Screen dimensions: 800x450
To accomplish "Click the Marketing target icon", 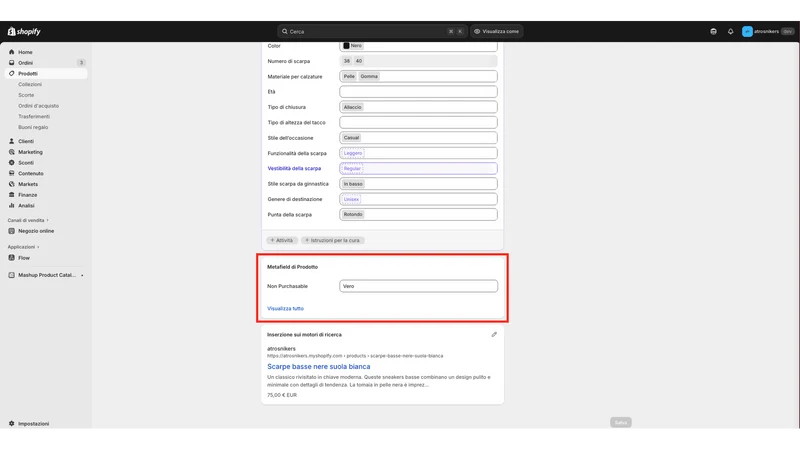I will [x=12, y=152].
